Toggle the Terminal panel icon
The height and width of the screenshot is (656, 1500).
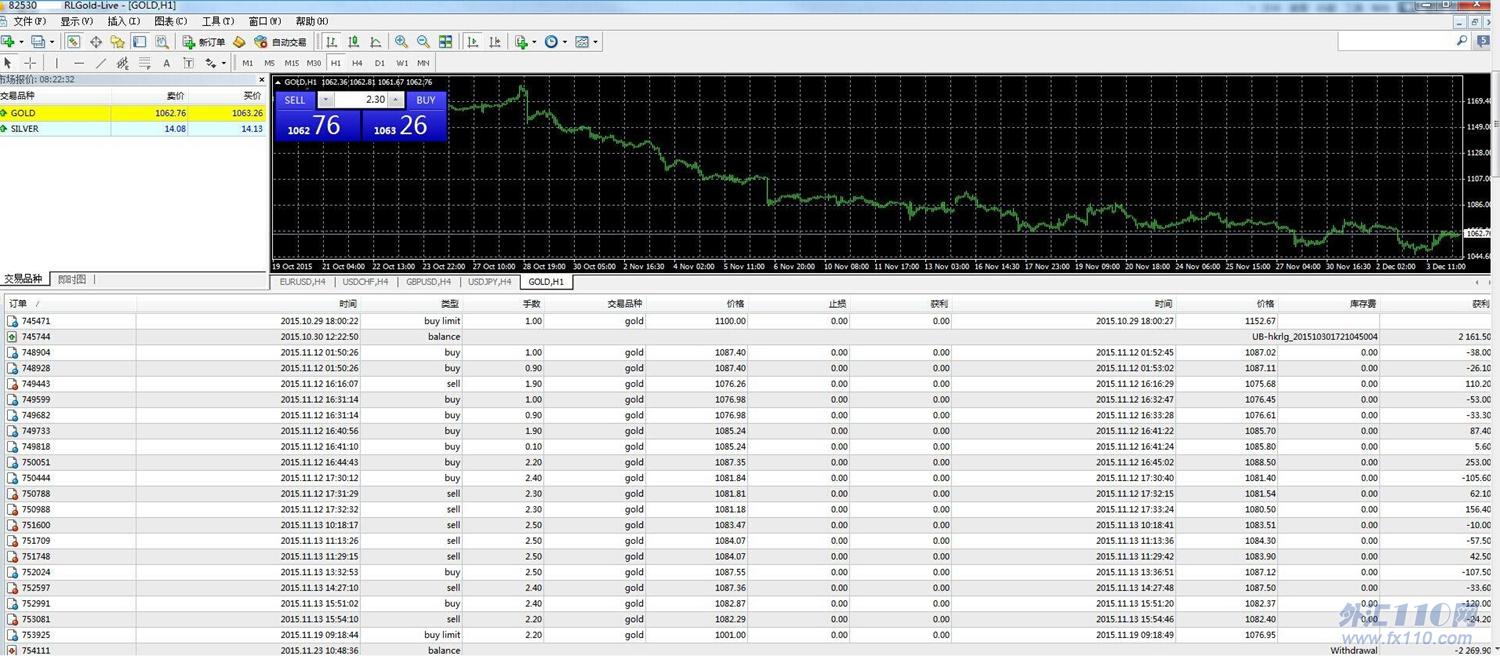139,42
